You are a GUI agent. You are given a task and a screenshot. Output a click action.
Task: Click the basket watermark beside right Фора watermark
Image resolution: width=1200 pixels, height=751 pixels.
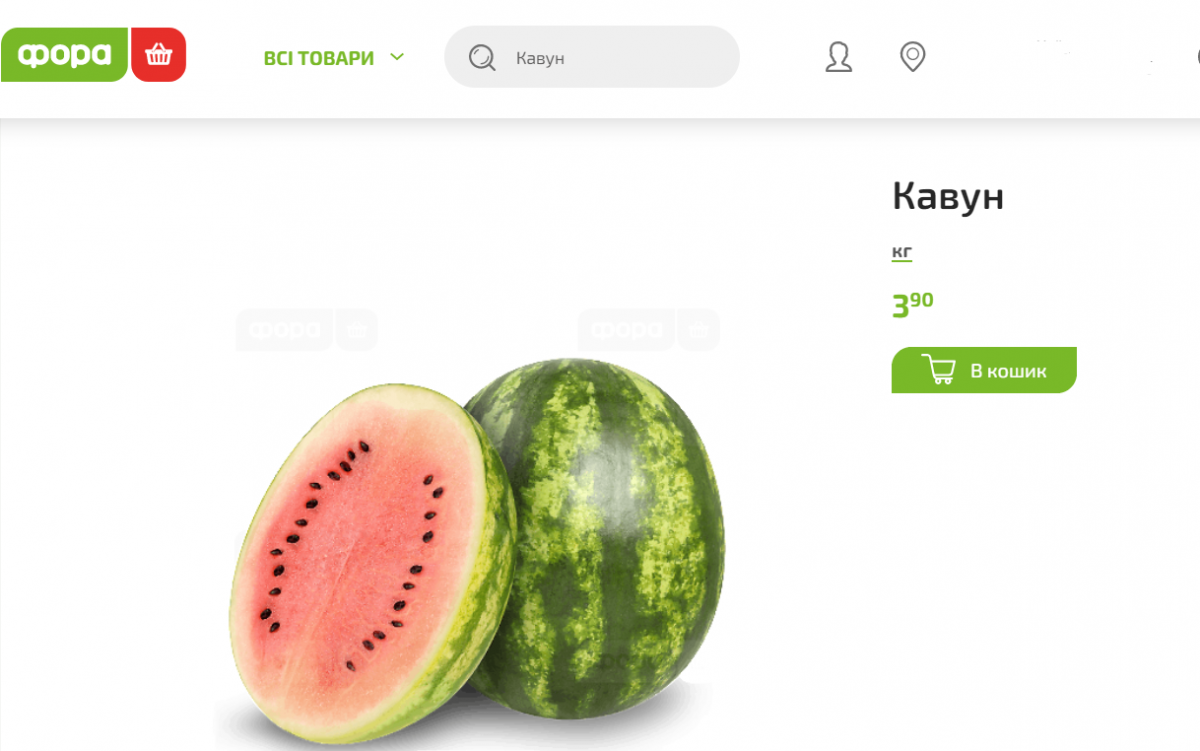(698, 330)
